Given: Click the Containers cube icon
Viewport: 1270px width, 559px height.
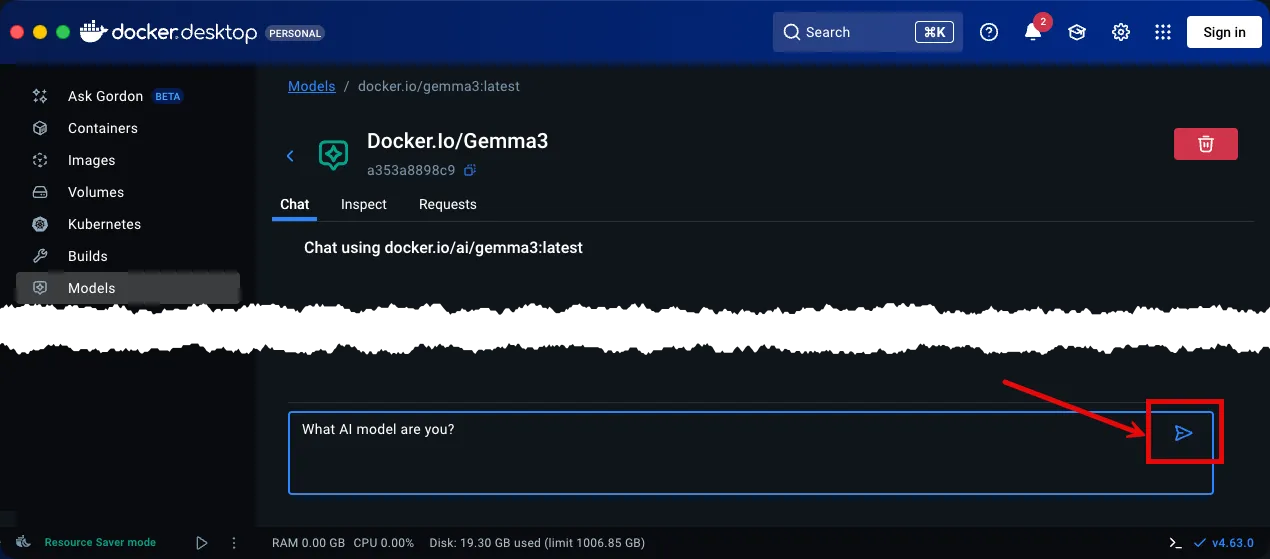Looking at the screenshot, I should tap(40, 128).
